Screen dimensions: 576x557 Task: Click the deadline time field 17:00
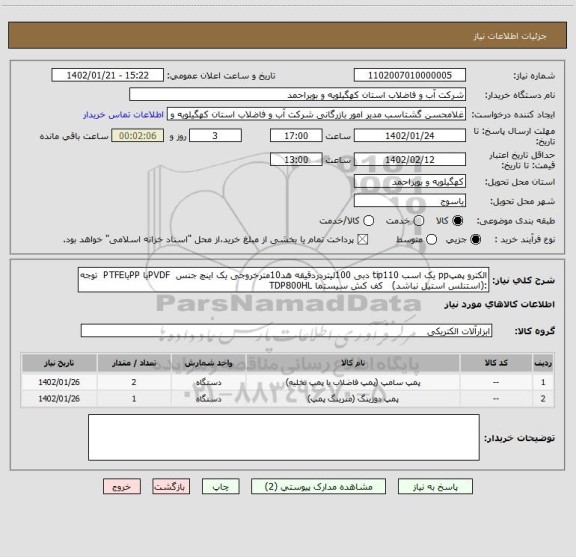(x=296, y=136)
